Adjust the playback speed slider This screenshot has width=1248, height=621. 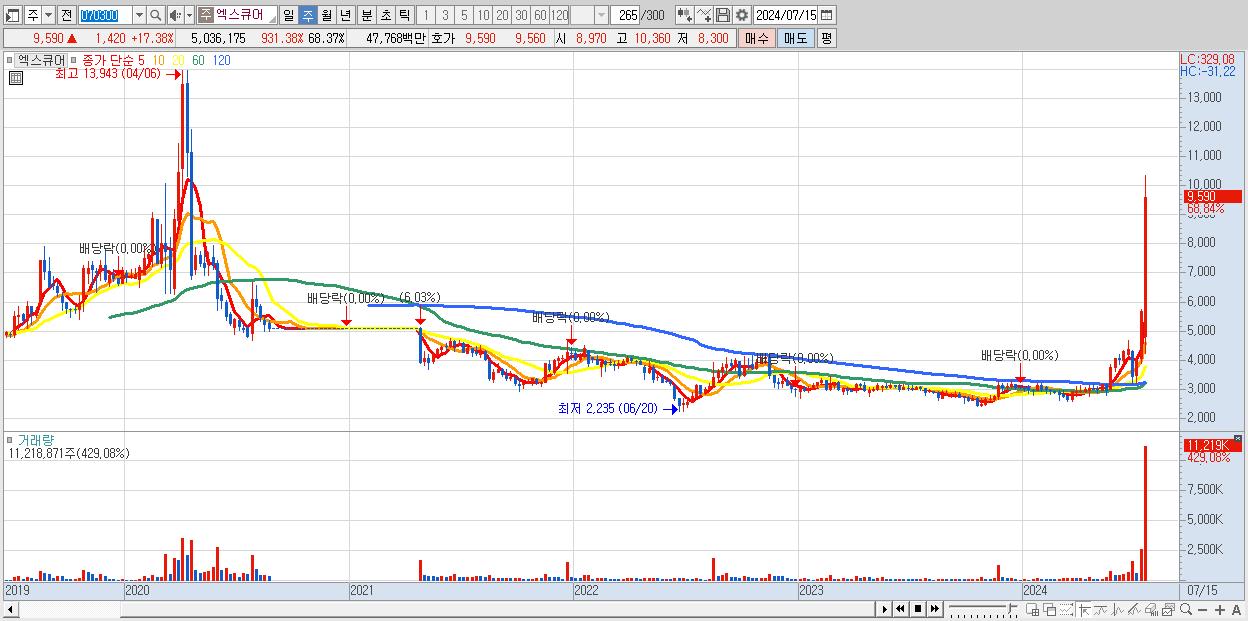click(x=983, y=609)
